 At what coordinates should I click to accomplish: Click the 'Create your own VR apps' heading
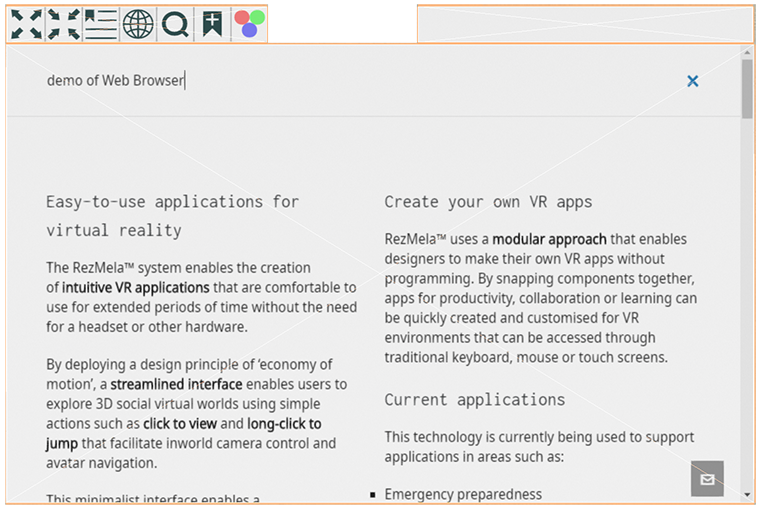pyautogui.click(x=488, y=202)
